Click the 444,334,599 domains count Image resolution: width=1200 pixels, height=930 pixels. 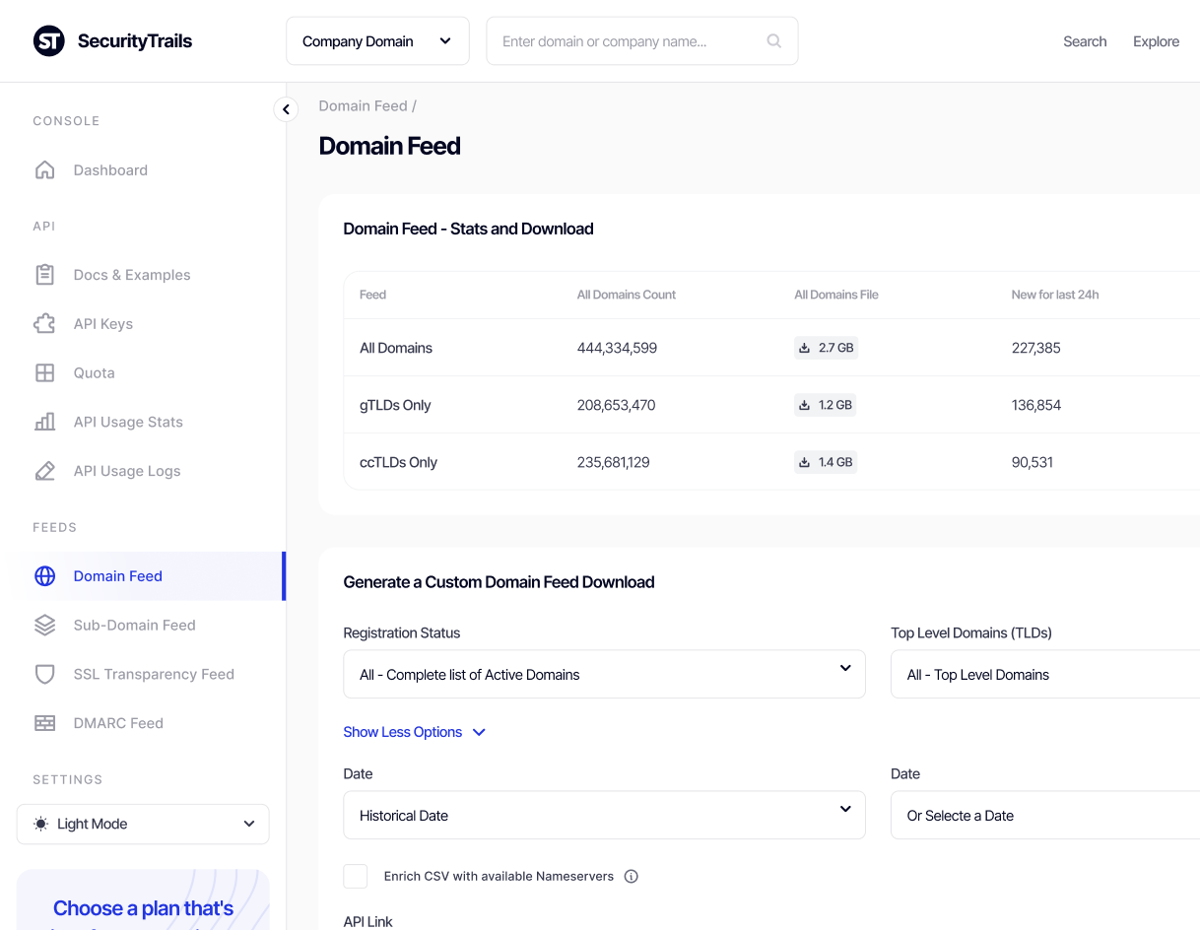(617, 348)
